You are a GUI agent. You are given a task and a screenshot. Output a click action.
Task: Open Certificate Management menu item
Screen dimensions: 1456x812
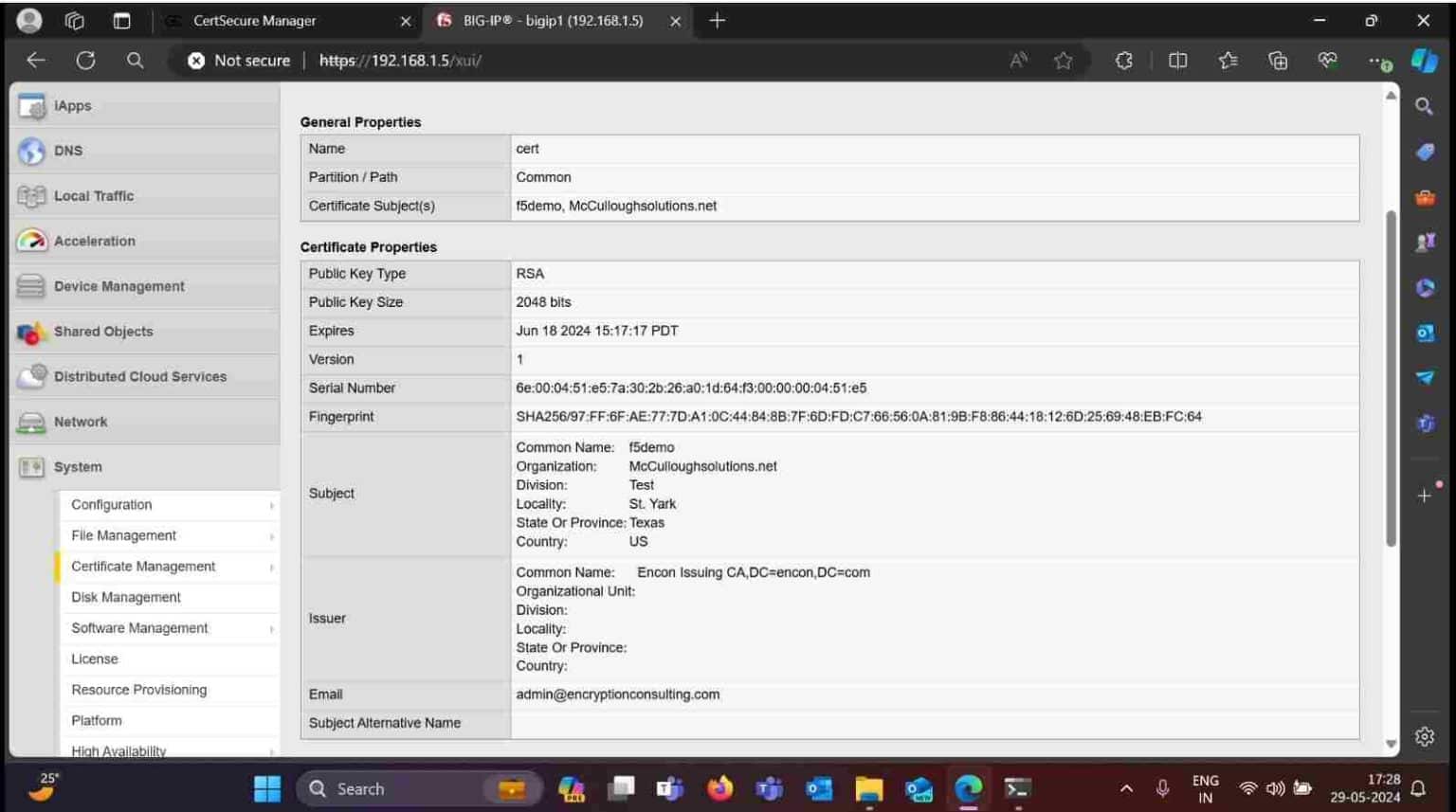[143, 567]
